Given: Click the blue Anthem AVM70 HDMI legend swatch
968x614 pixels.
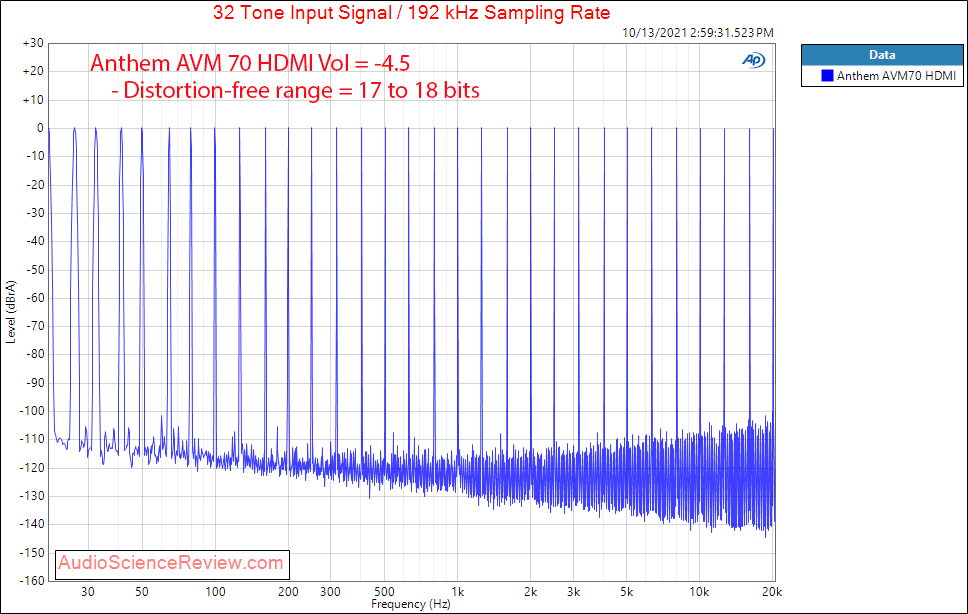Looking at the screenshot, I should pyautogui.click(x=827, y=75).
